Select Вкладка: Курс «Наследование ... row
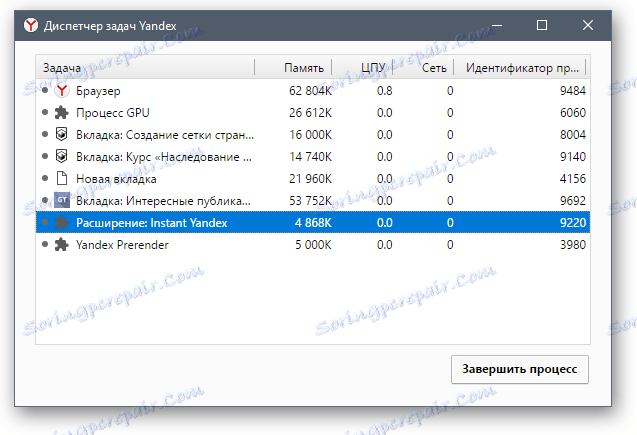Screen dimensions: 637x435 click(x=313, y=156)
